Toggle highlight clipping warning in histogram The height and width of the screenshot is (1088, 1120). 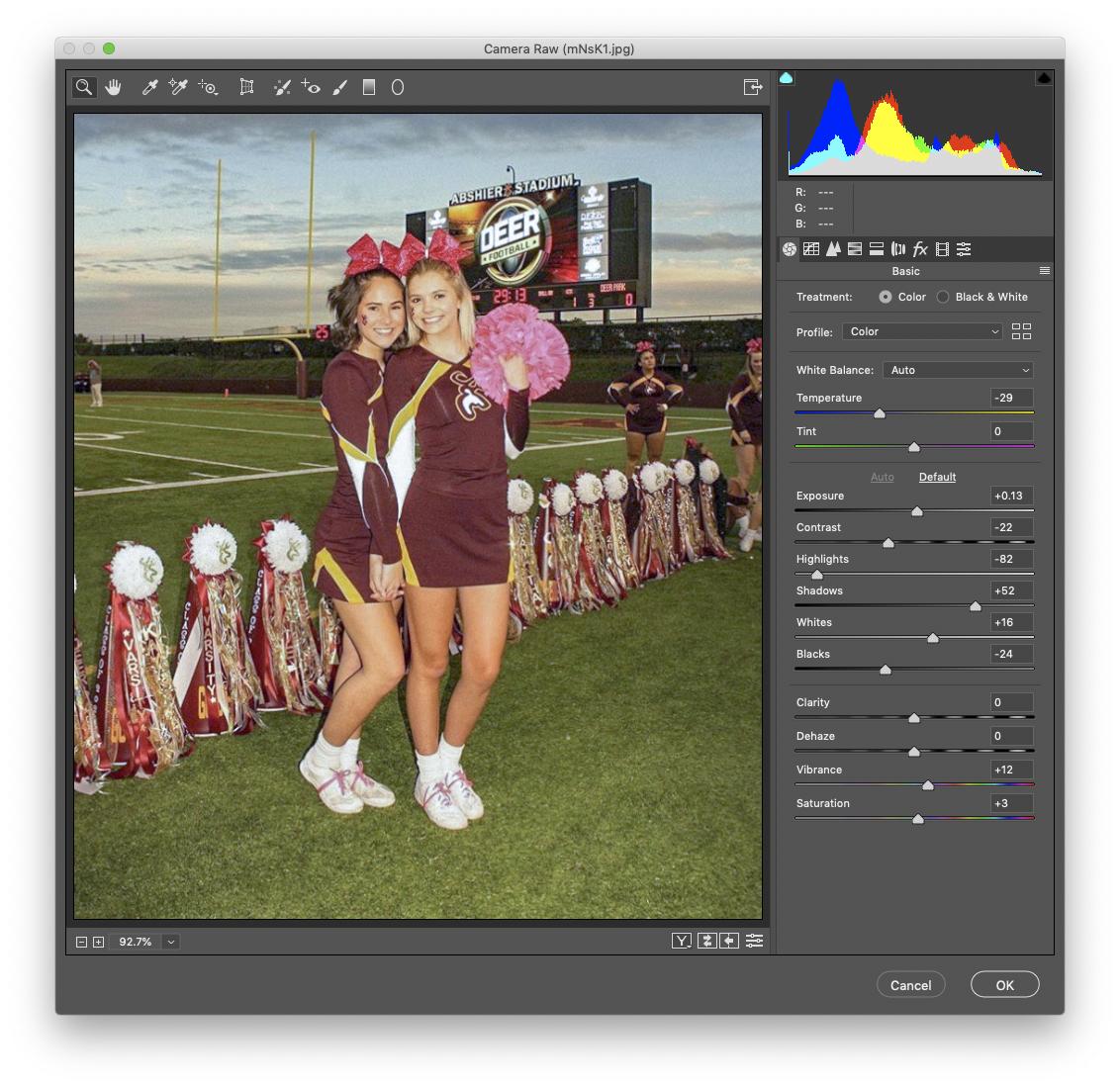pyautogui.click(x=1044, y=78)
